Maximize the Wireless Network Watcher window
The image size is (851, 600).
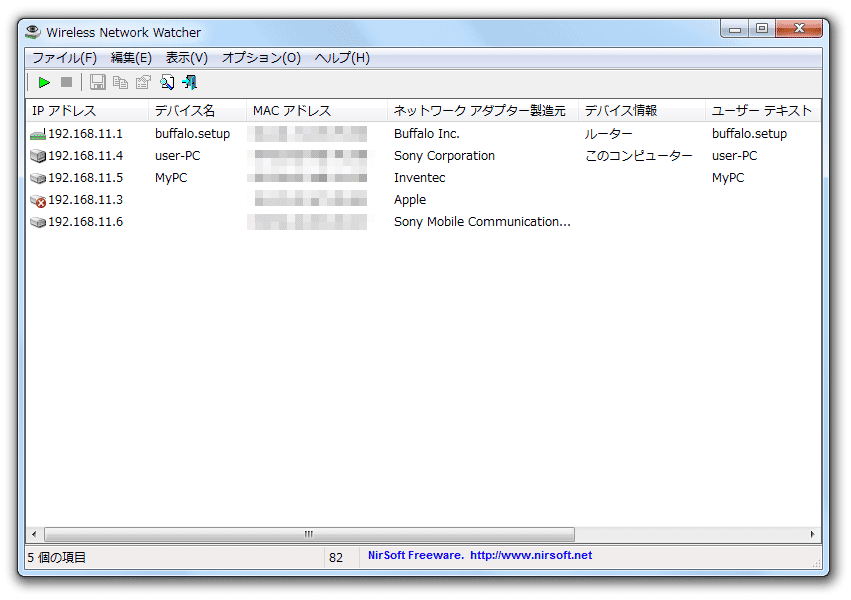(x=762, y=28)
